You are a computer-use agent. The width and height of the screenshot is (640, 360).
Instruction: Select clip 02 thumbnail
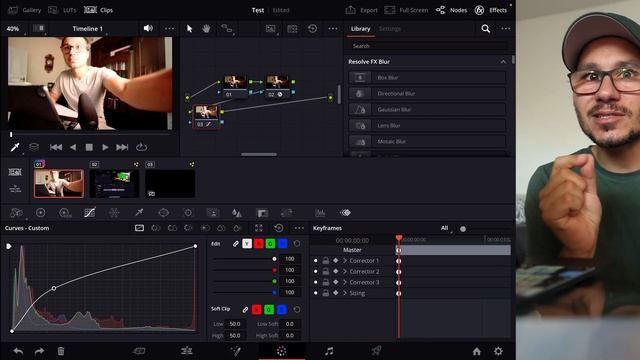[x=114, y=184]
